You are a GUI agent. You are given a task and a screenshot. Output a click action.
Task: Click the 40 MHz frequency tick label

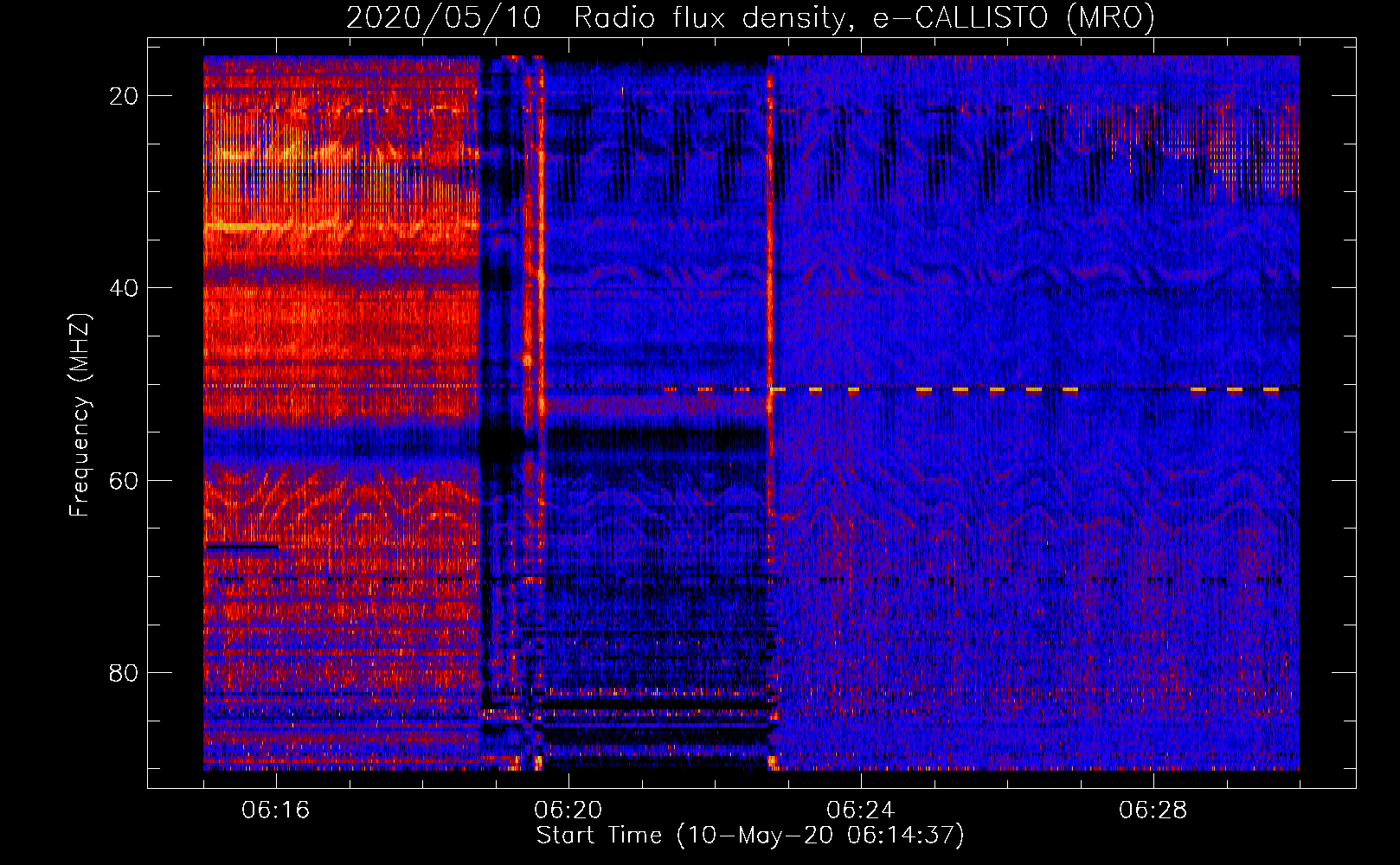pyautogui.click(x=124, y=288)
